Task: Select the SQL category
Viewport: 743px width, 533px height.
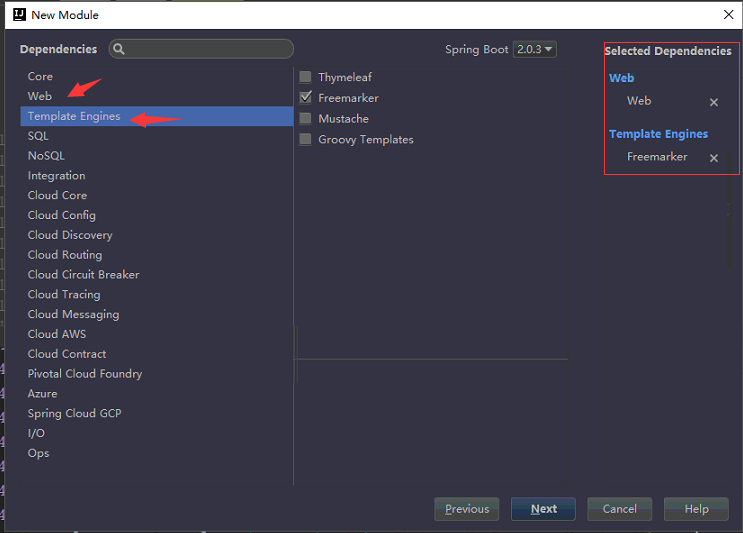Action: [x=157, y=136]
